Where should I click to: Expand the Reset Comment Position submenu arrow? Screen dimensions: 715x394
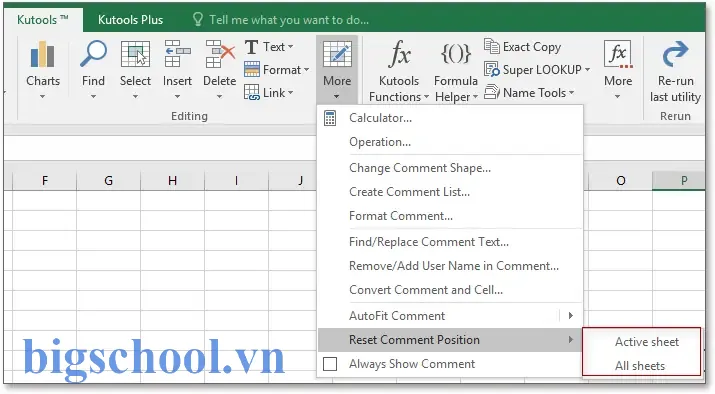(x=570, y=340)
